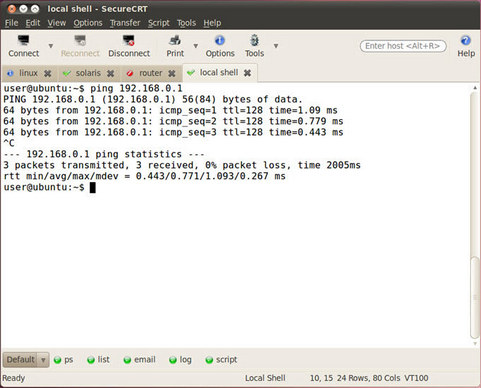Image resolution: width=481 pixels, height=388 pixels.
Task: Expand the Connect dropdown arrow
Action: click(51, 46)
